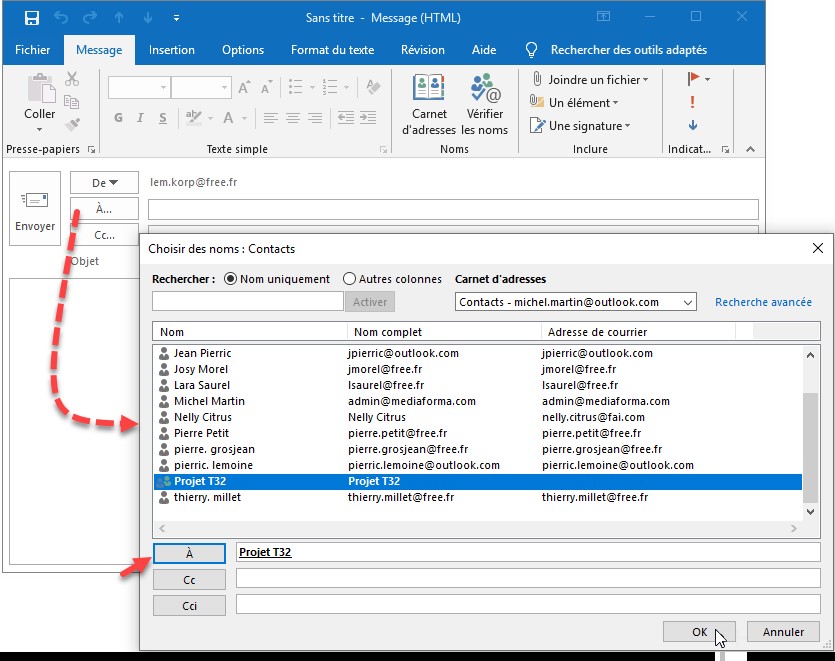
Task: Switch to the Révision tab
Action: 422,50
